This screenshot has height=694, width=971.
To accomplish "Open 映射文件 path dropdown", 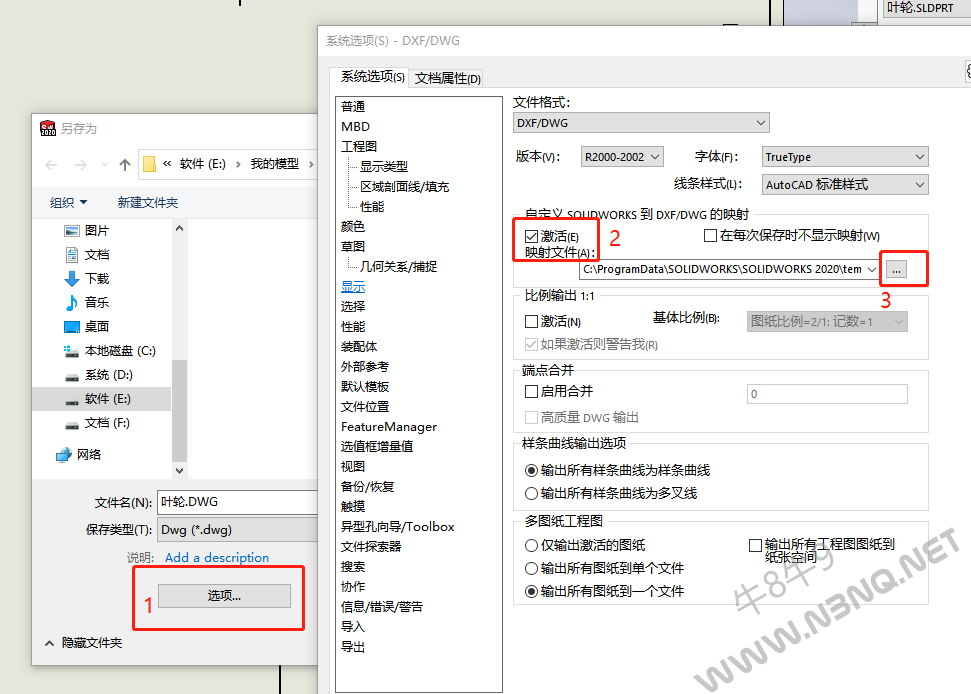I will [x=872, y=269].
